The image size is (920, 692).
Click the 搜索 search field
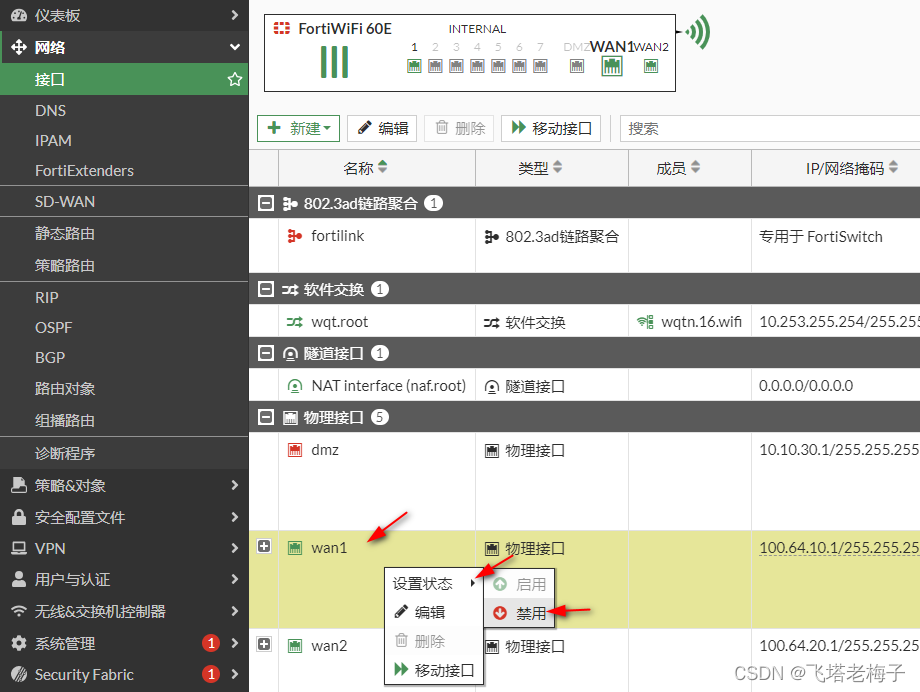(x=770, y=129)
